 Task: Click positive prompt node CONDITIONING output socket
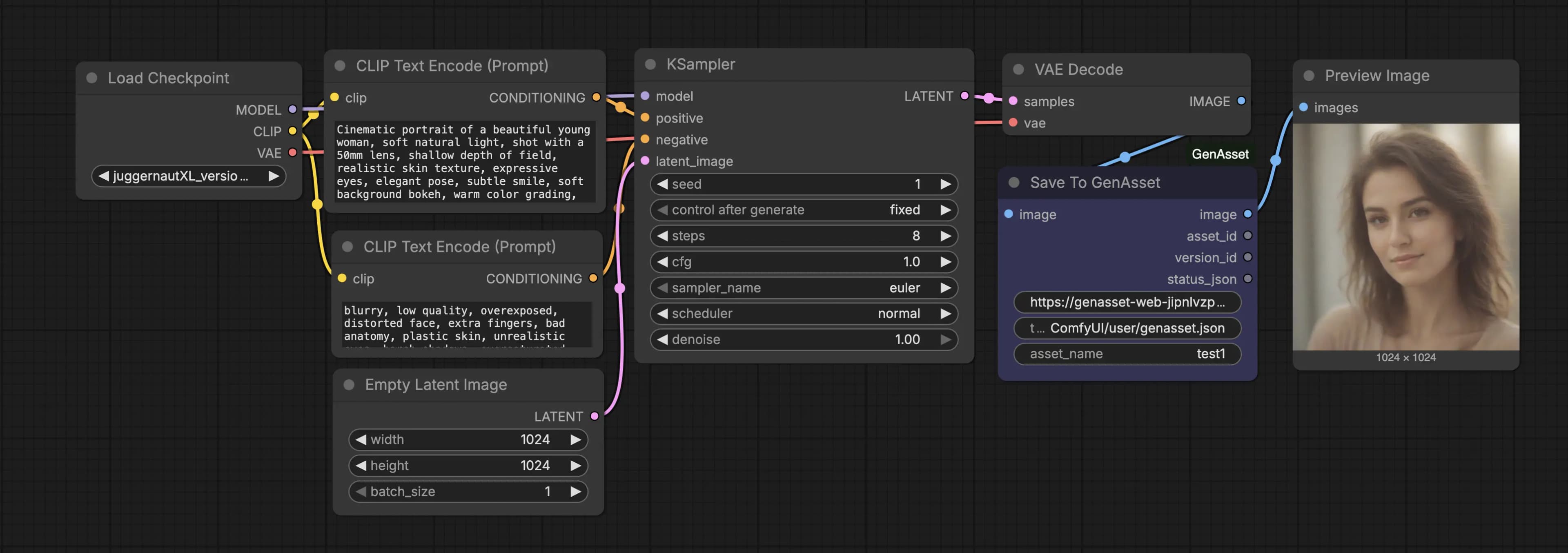(x=597, y=97)
